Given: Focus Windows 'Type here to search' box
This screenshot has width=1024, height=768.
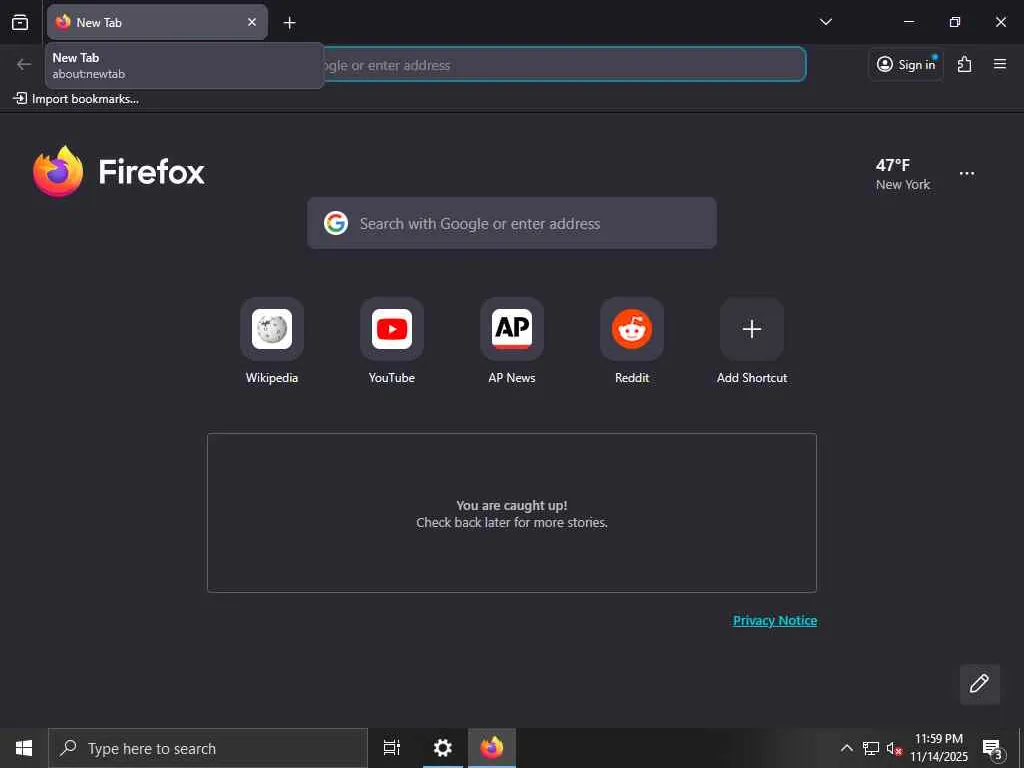Looking at the screenshot, I should point(208,748).
